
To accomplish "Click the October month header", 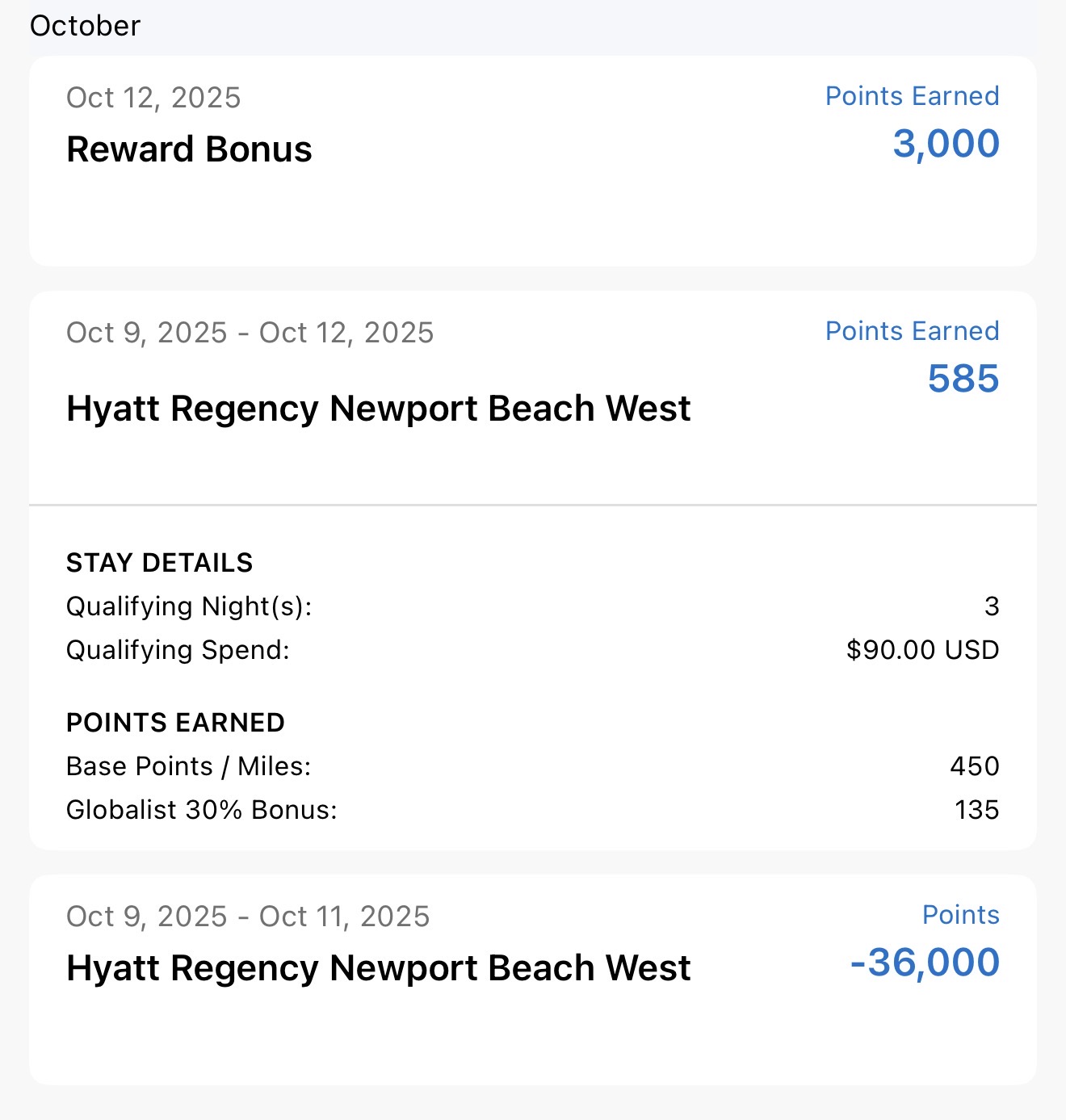I will pos(85,26).
